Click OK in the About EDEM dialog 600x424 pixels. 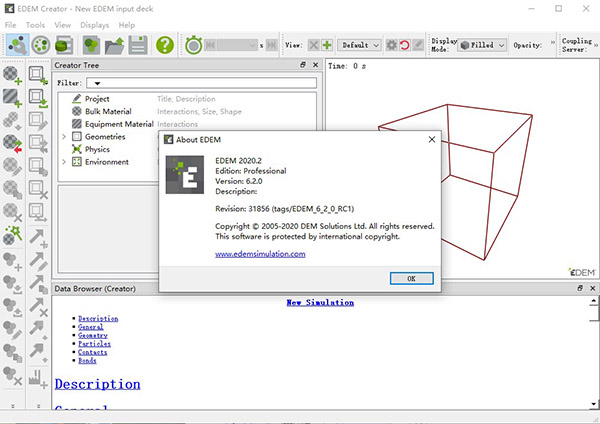coord(411,277)
